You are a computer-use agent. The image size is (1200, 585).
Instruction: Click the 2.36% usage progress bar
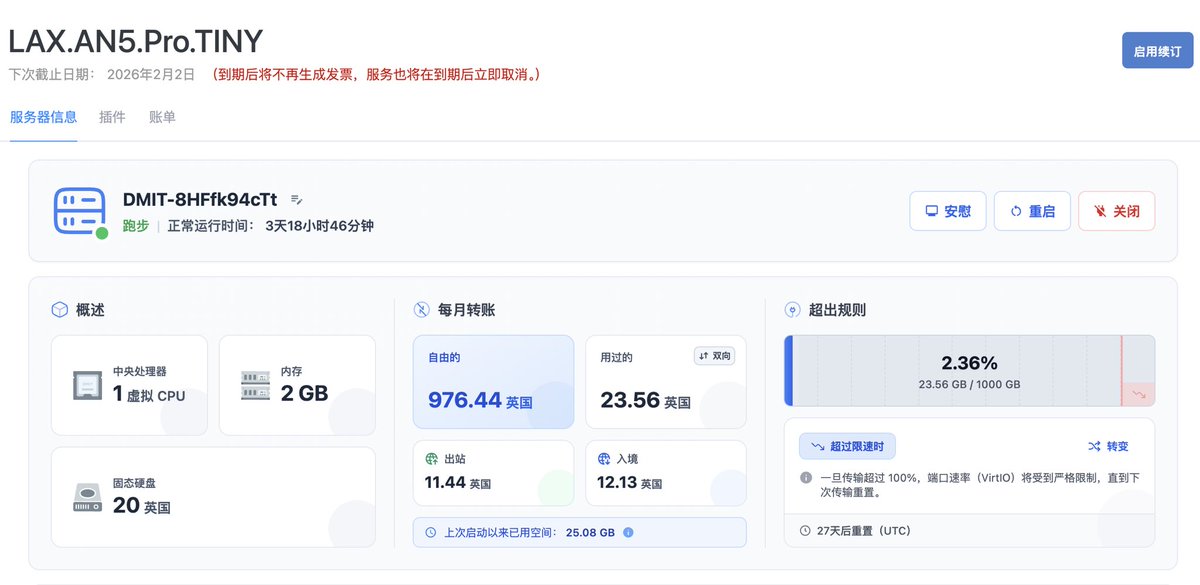click(x=969, y=371)
